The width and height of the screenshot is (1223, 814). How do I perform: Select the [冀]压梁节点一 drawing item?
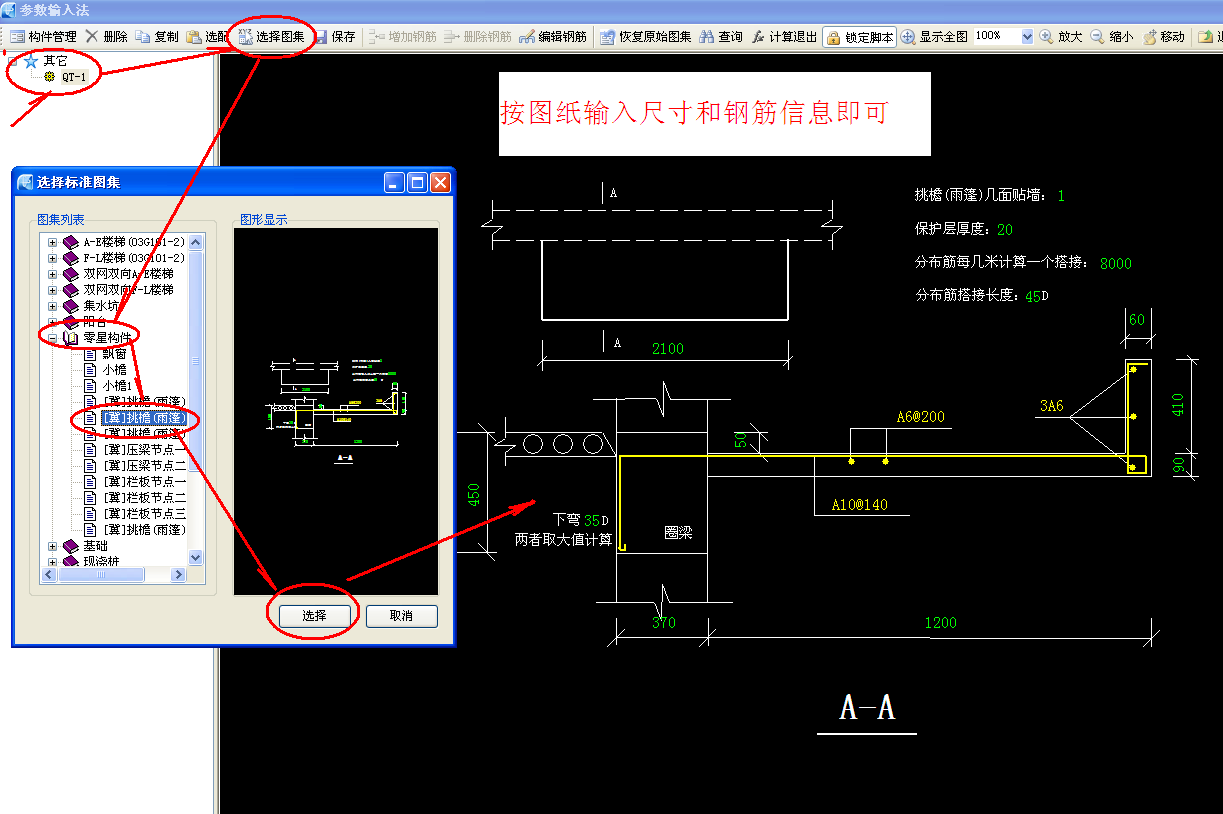pyautogui.click(x=144, y=450)
